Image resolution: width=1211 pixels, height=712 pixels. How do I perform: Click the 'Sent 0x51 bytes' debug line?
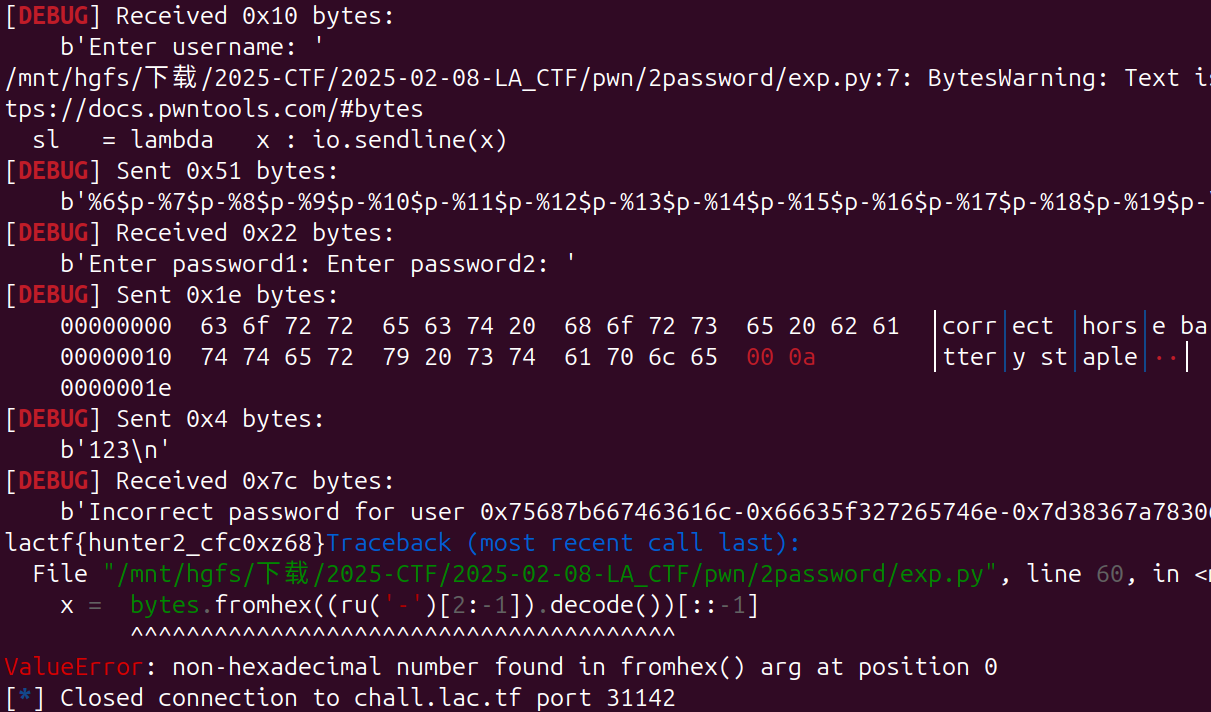pyautogui.click(x=171, y=171)
